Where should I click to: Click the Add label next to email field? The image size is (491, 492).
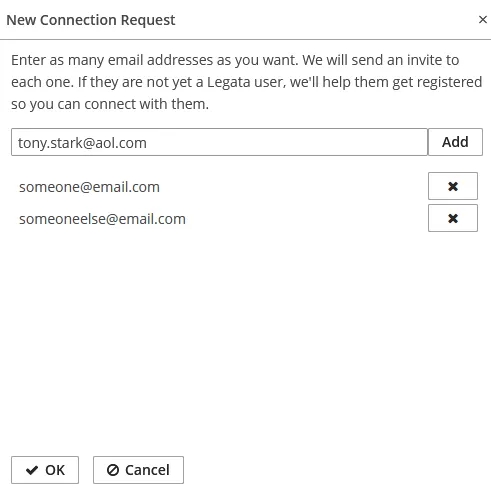(455, 142)
